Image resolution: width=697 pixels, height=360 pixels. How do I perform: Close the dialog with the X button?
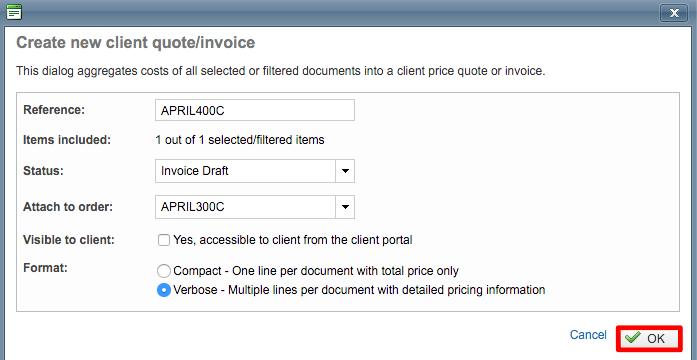(x=674, y=13)
